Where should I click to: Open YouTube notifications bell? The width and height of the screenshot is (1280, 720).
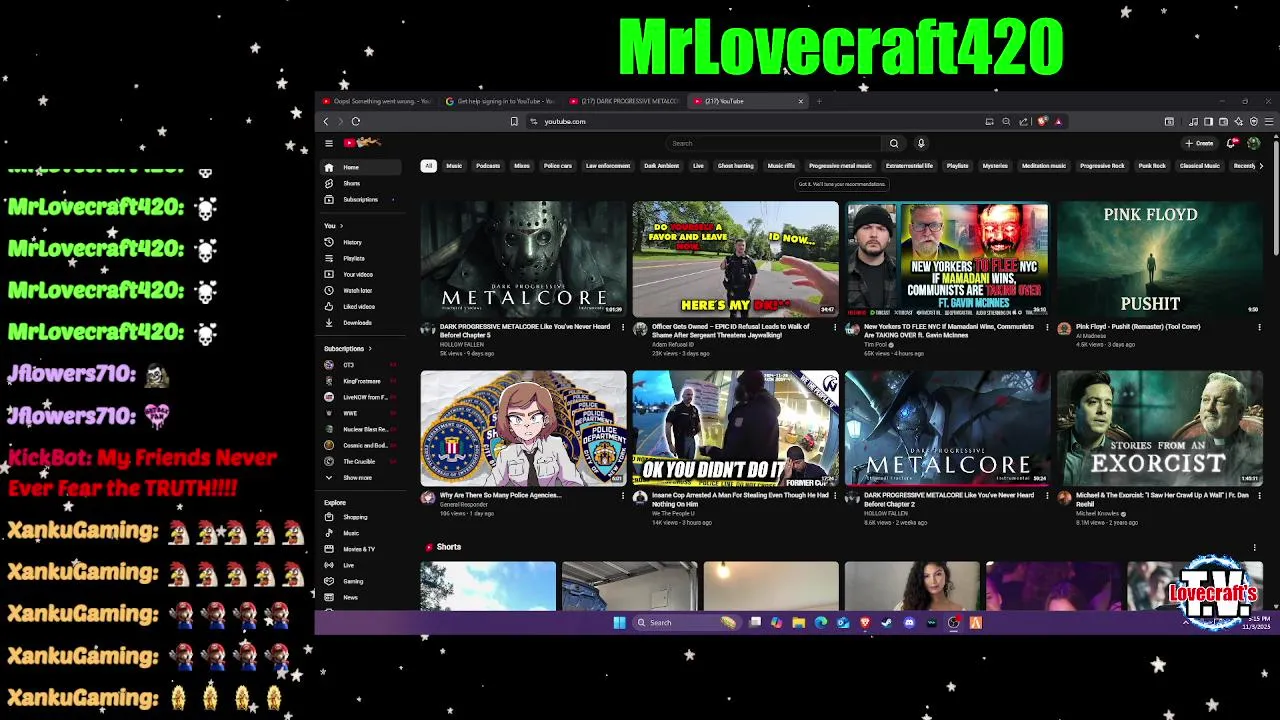[1231, 143]
